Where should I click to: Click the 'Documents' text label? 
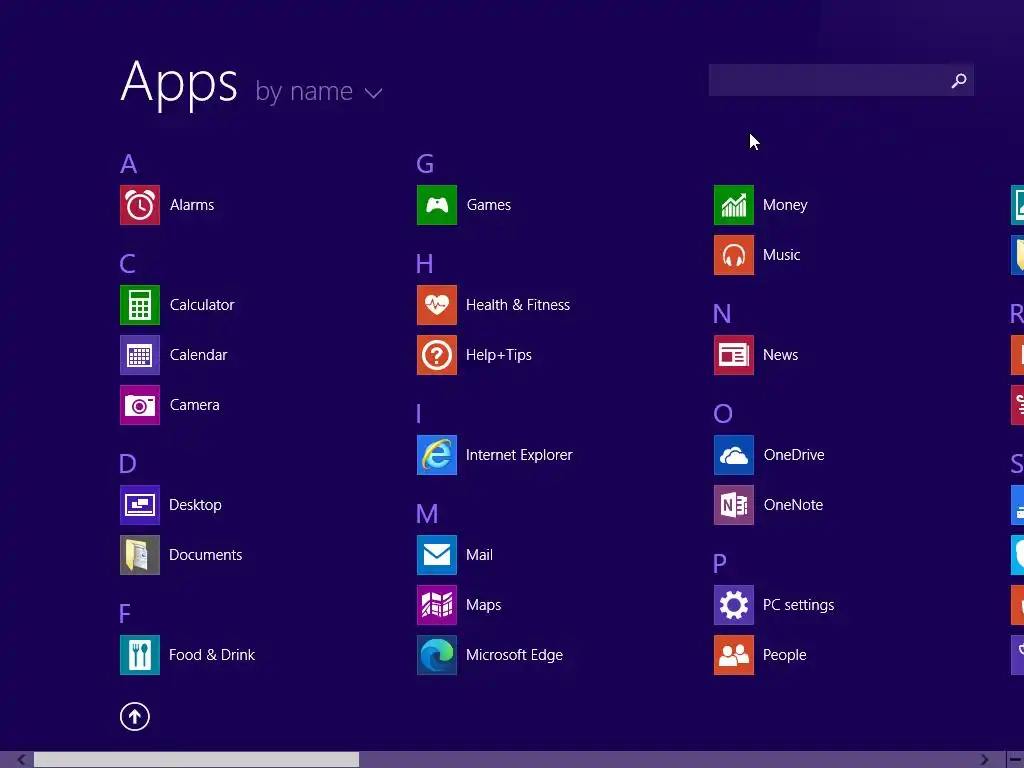[206, 555]
